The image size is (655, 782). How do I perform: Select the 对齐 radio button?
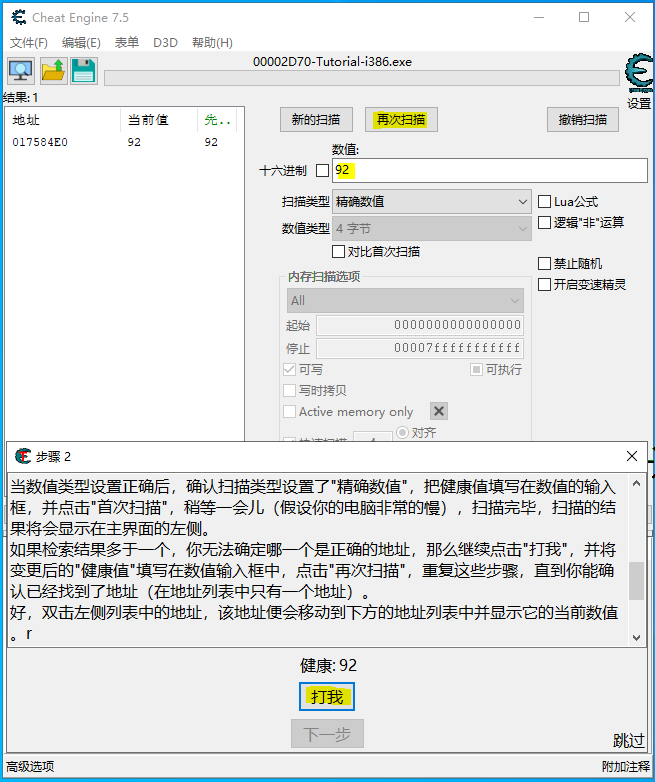pos(402,432)
